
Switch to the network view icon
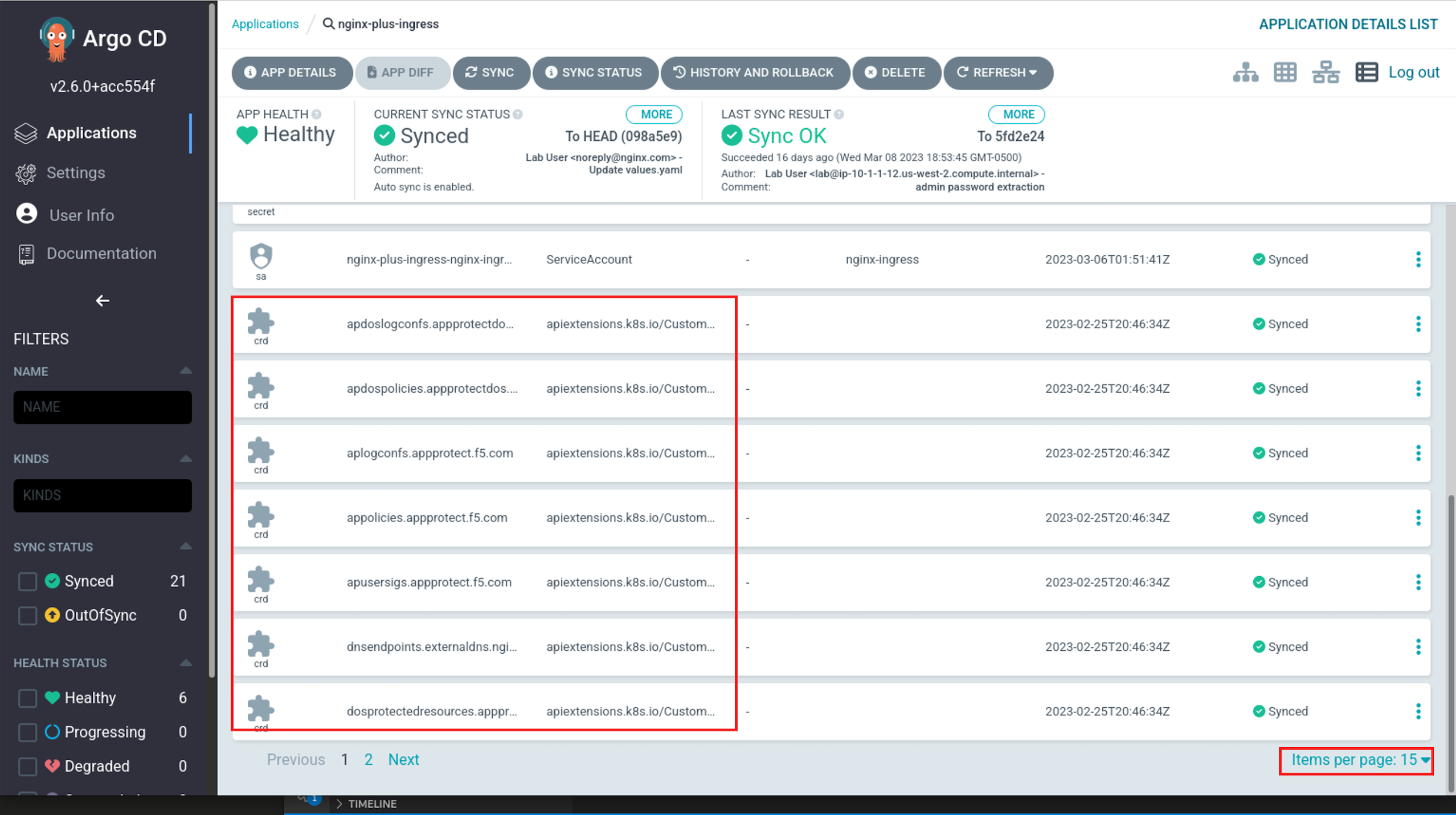point(1326,72)
